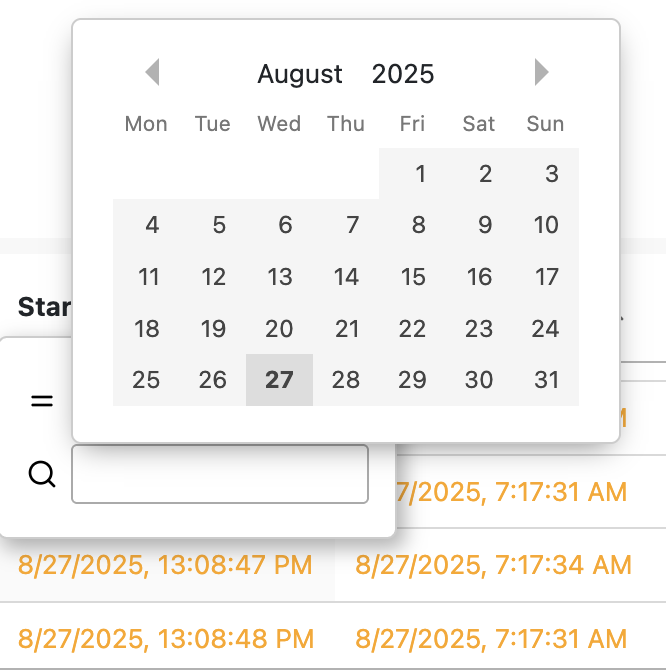Open the August month selector
Viewport: 666px width, 672px height.
click(300, 74)
